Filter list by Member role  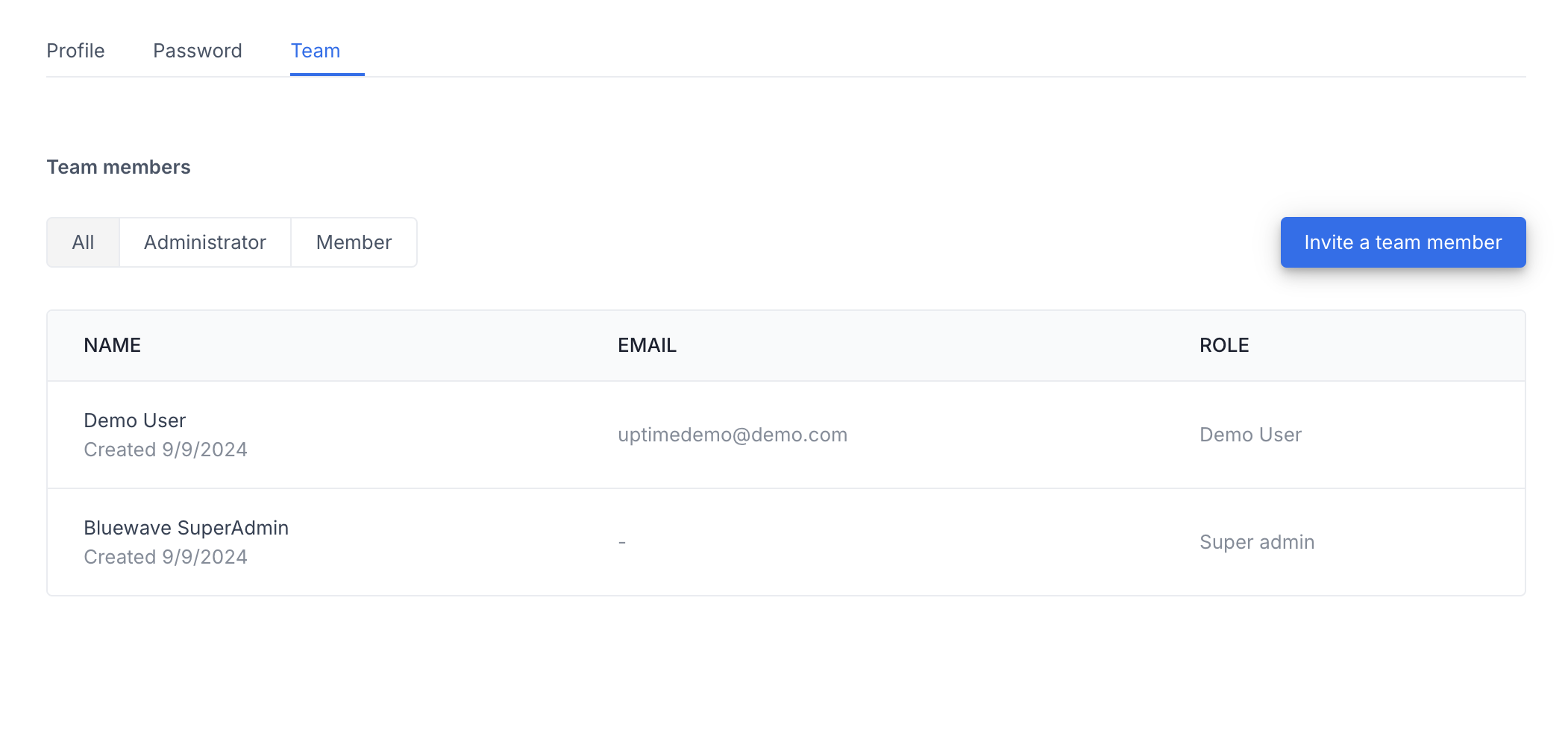coord(354,242)
